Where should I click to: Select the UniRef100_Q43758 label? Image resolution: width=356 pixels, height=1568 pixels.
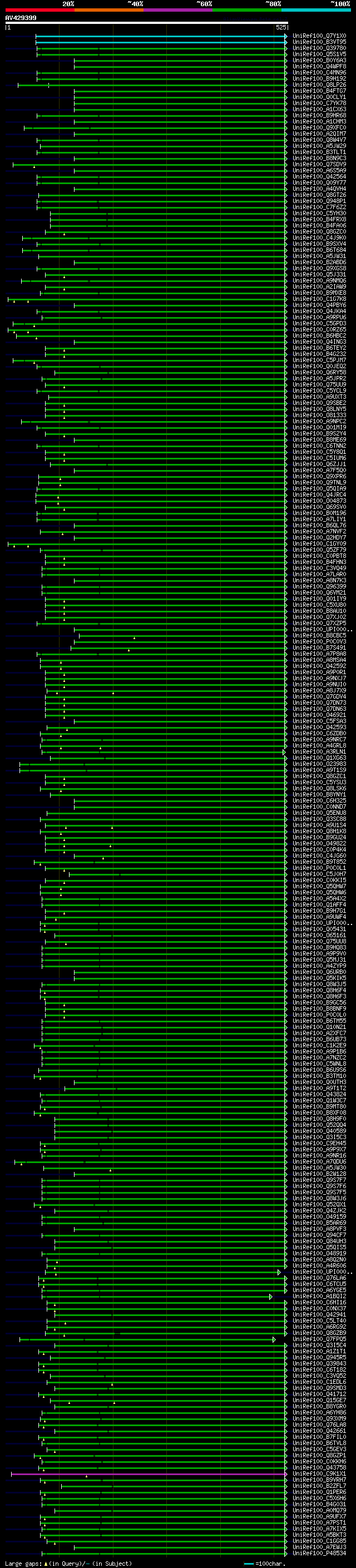319,1467
